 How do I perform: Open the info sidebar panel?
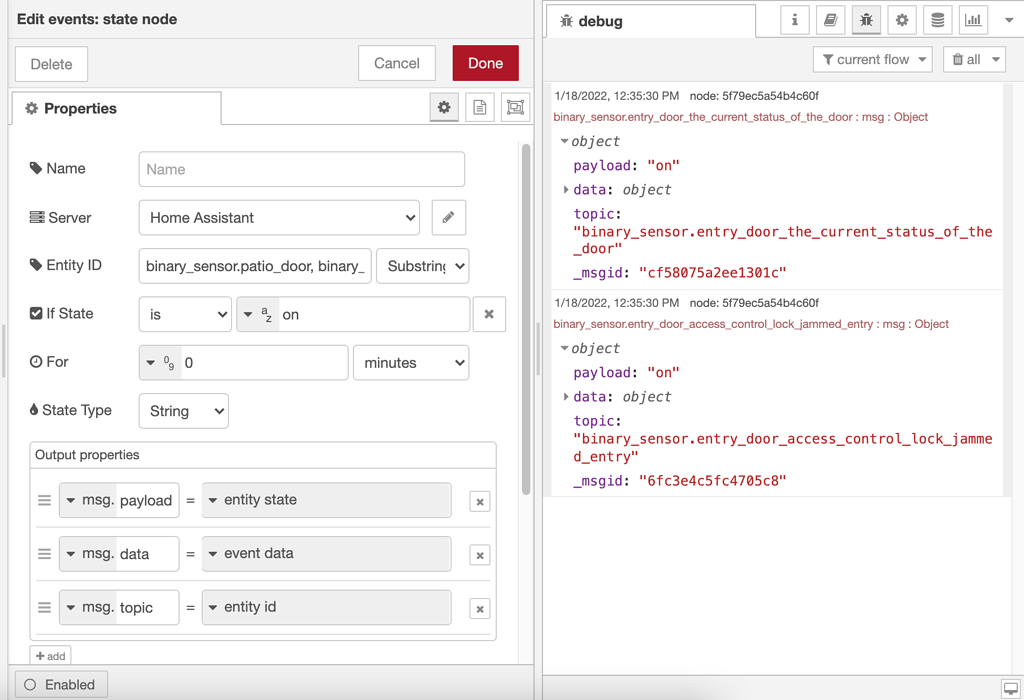pyautogui.click(x=794, y=20)
